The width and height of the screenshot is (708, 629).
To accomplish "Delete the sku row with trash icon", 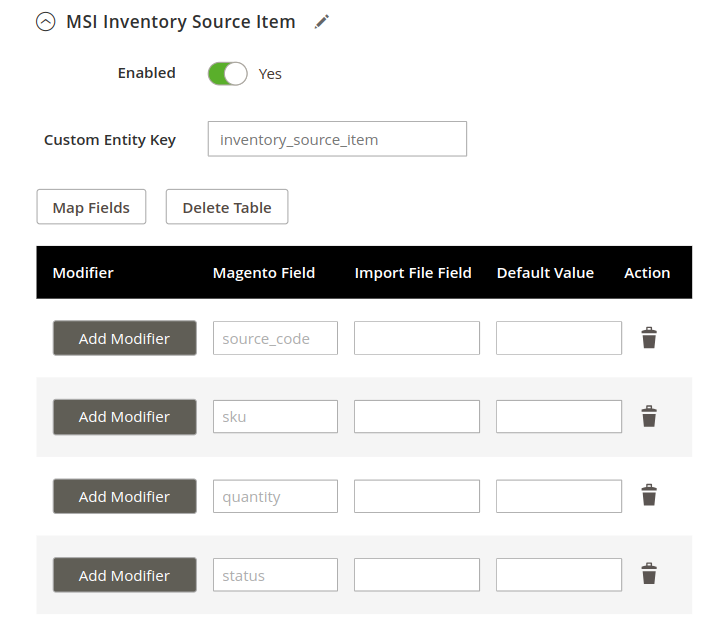I will pyautogui.click(x=649, y=416).
